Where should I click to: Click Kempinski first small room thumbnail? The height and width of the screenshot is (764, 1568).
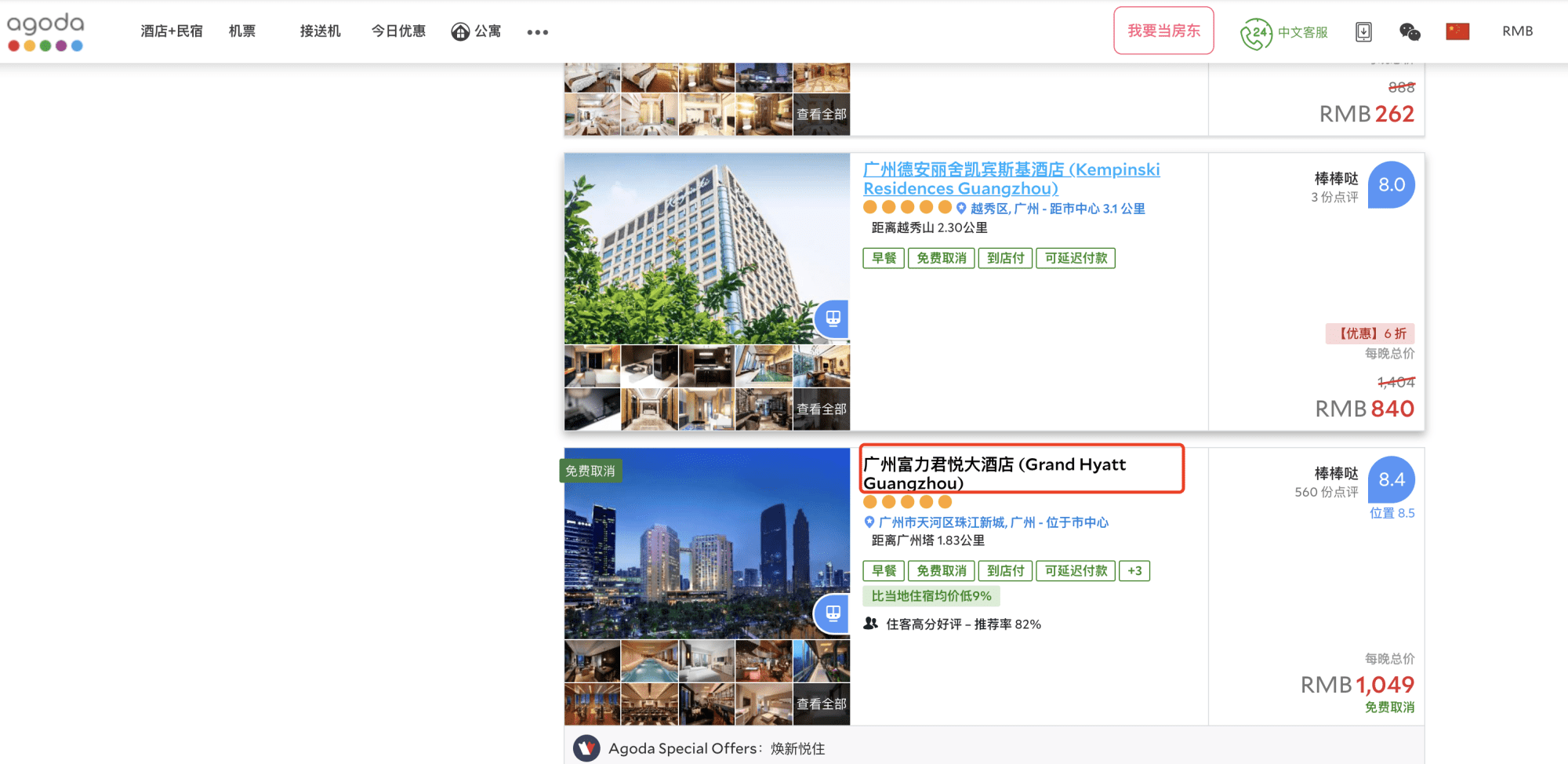point(592,366)
